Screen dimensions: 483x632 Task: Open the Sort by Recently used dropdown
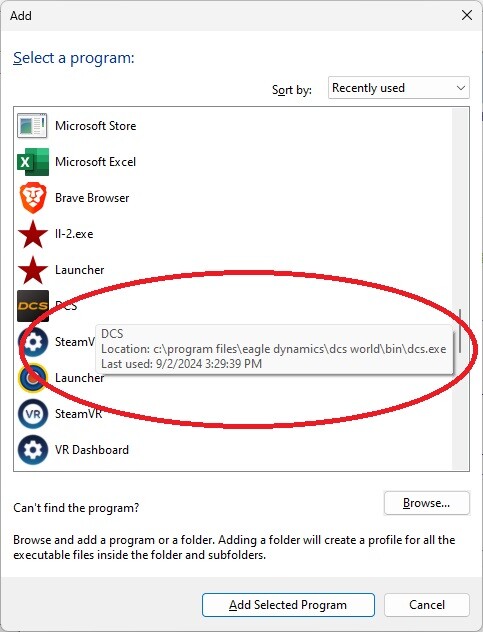399,87
